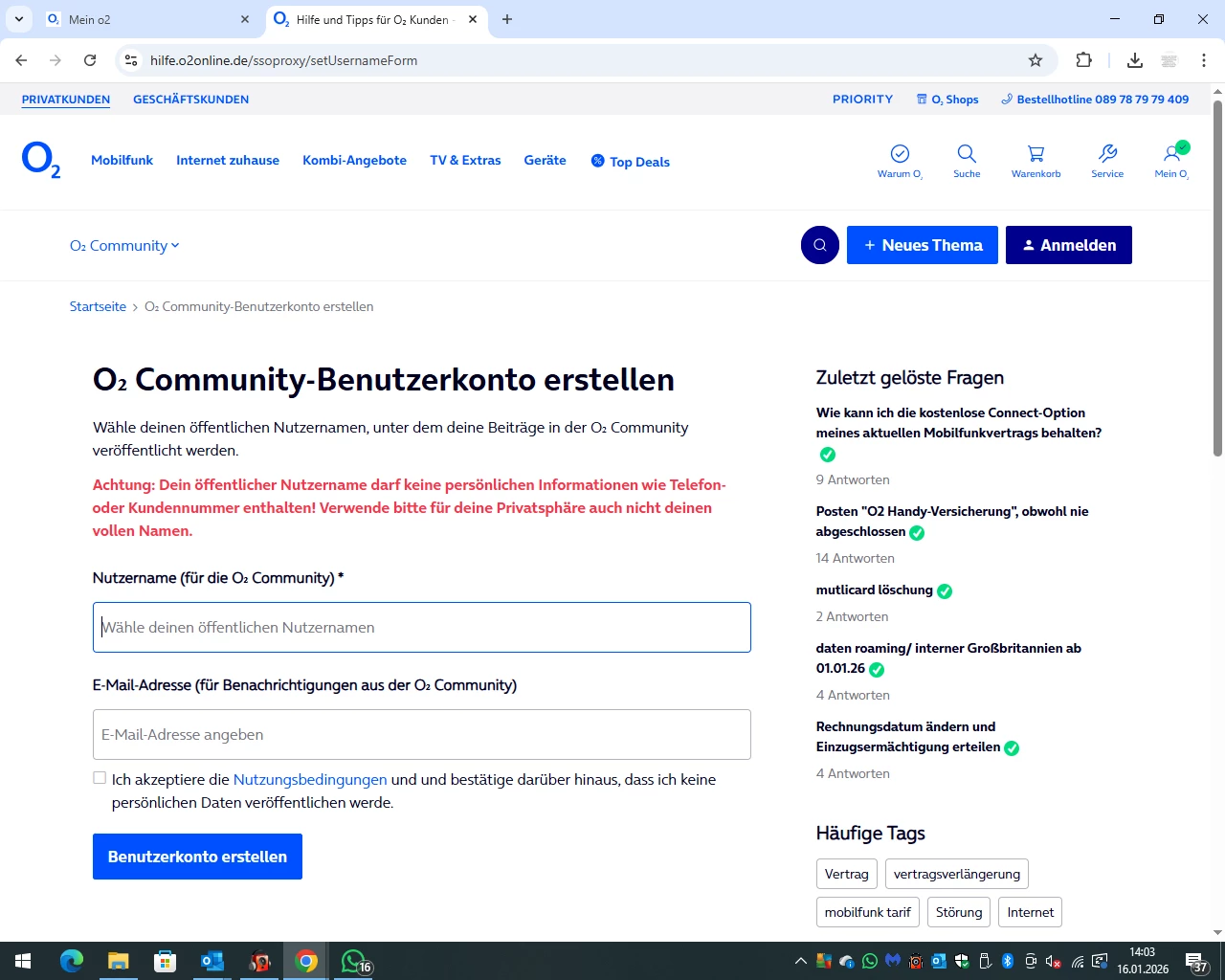This screenshot has height=980, width=1225.
Task: Open the Internet zuhause menu
Action: (228, 161)
